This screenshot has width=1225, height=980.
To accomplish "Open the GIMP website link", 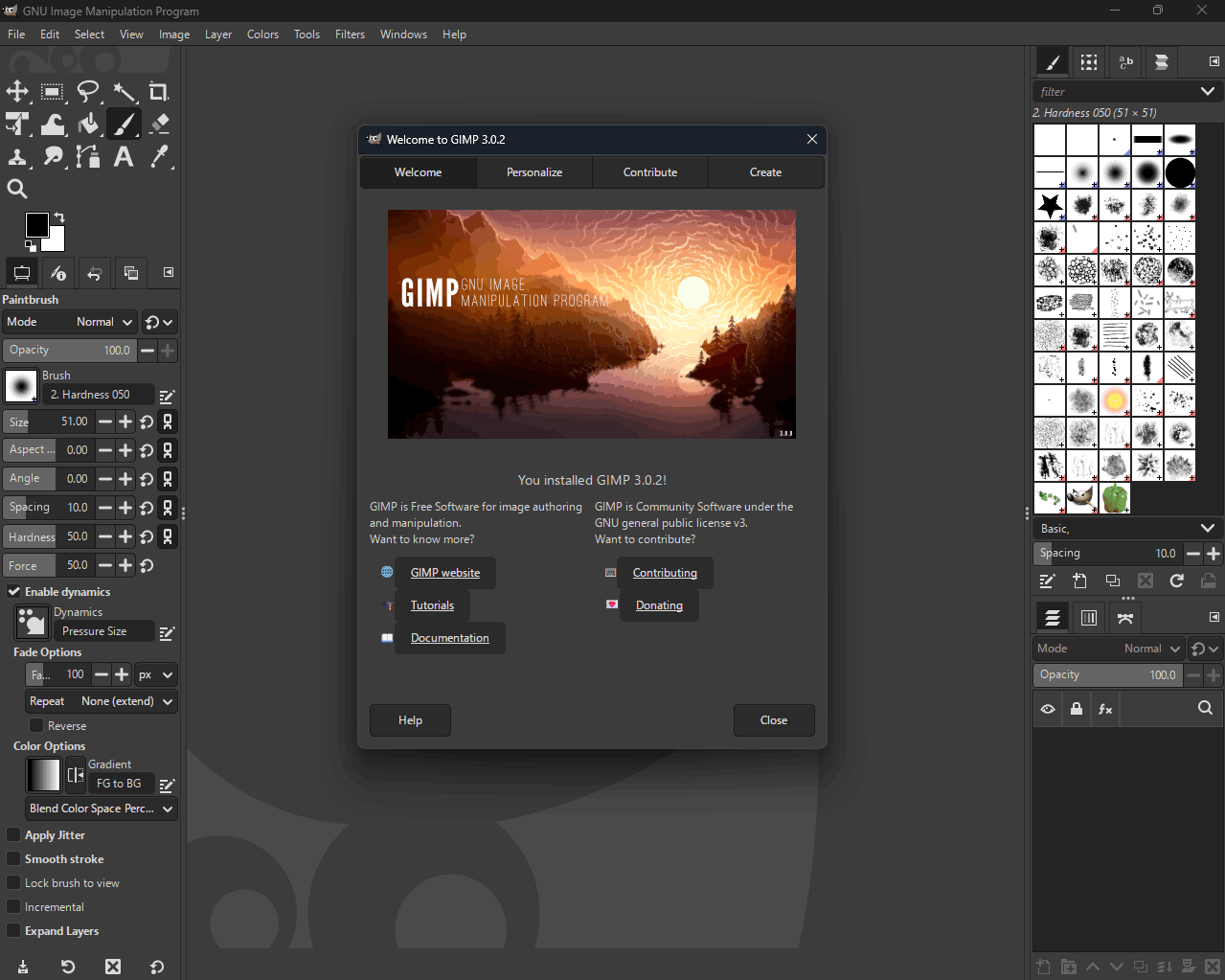I will click(x=445, y=573).
